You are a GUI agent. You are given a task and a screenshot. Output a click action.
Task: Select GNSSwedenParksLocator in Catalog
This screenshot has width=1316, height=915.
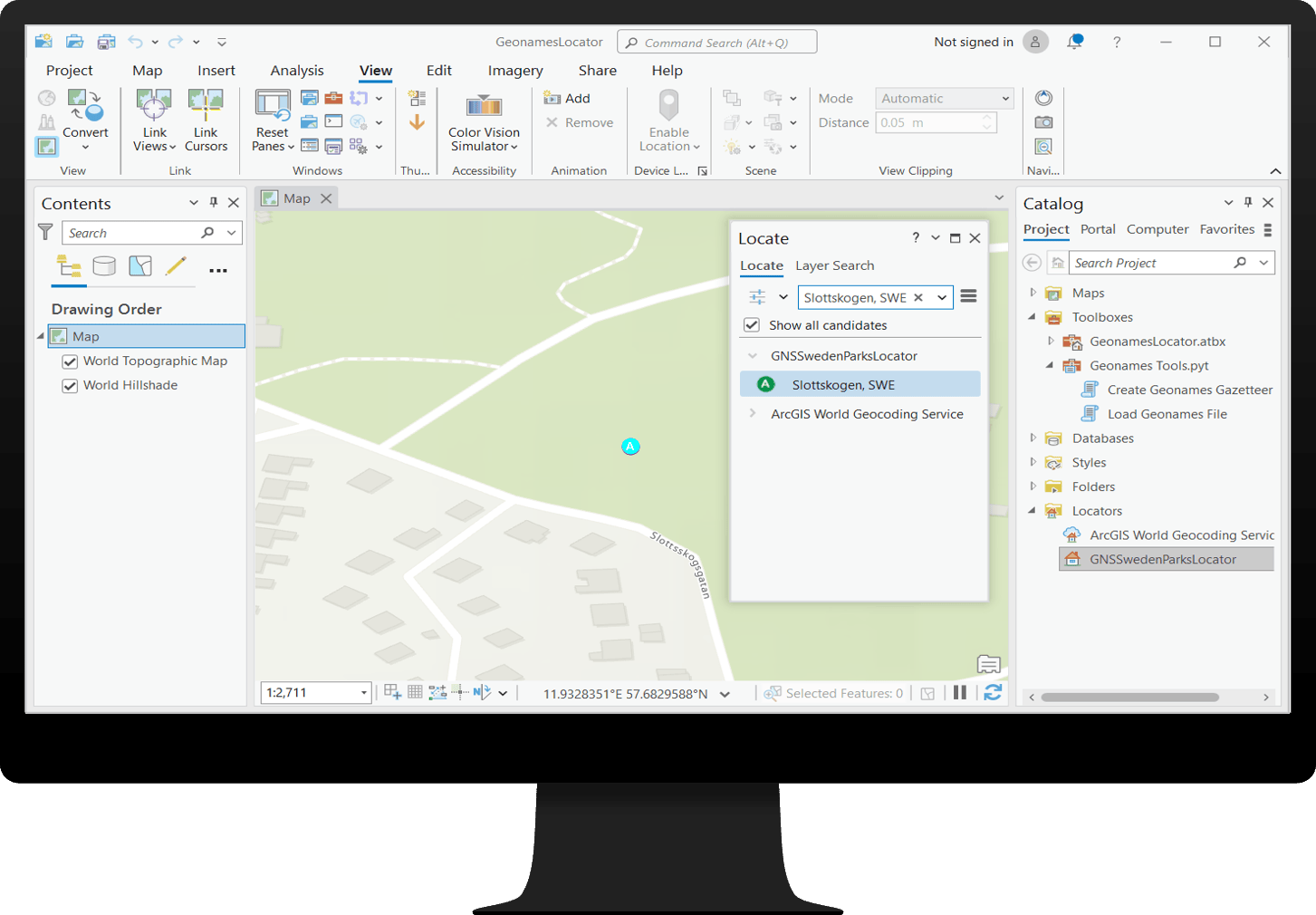[x=1166, y=559]
